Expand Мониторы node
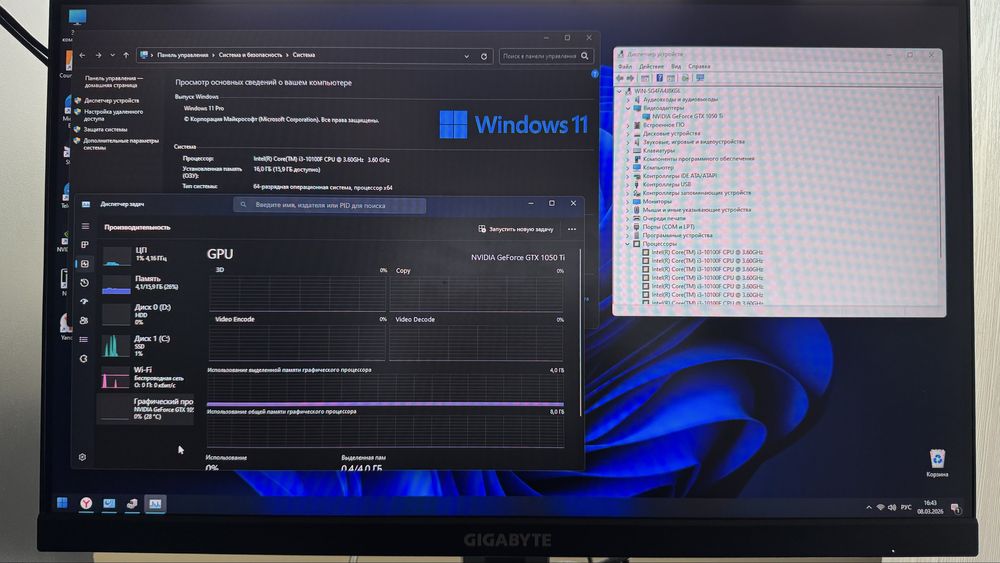Image resolution: width=1000 pixels, height=563 pixels. click(628, 201)
